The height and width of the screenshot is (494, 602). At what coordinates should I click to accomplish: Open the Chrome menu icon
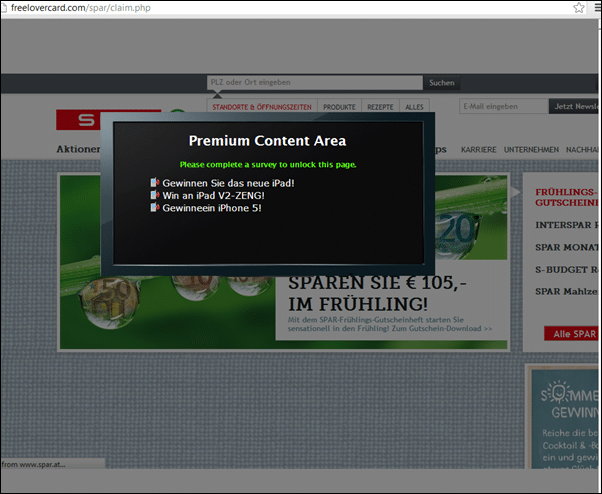[598, 8]
